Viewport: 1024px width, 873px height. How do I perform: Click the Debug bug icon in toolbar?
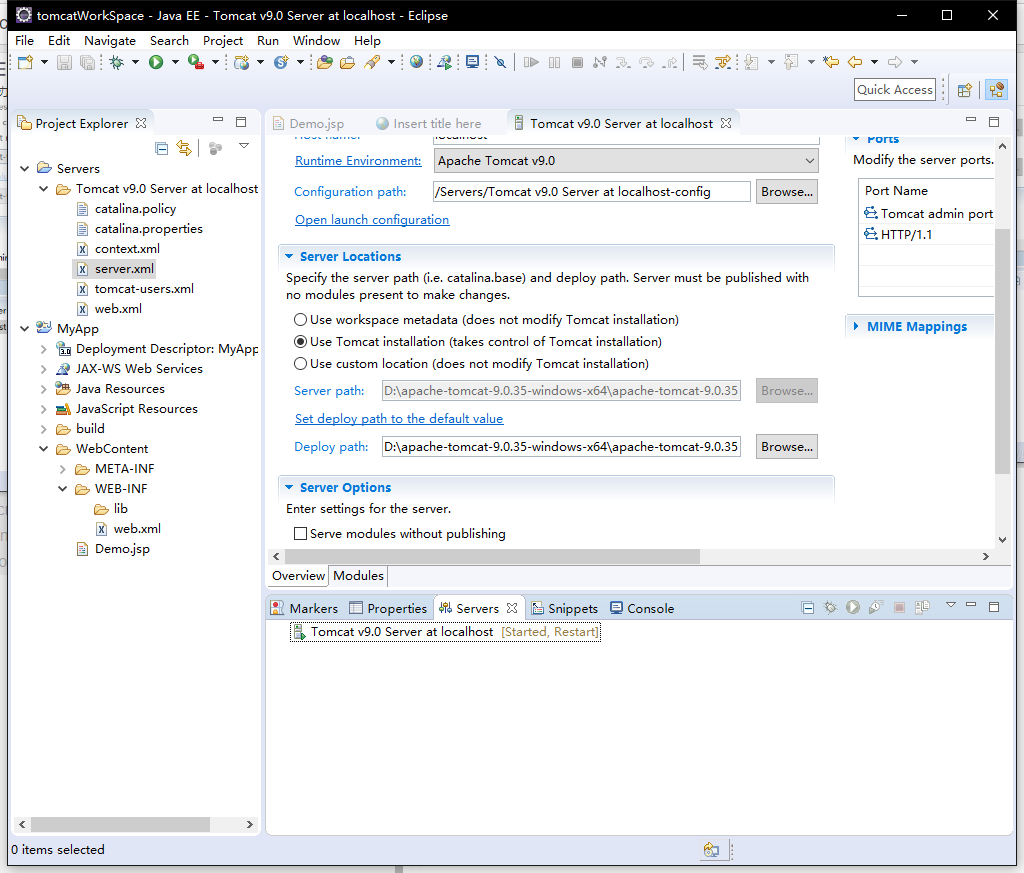pos(117,62)
